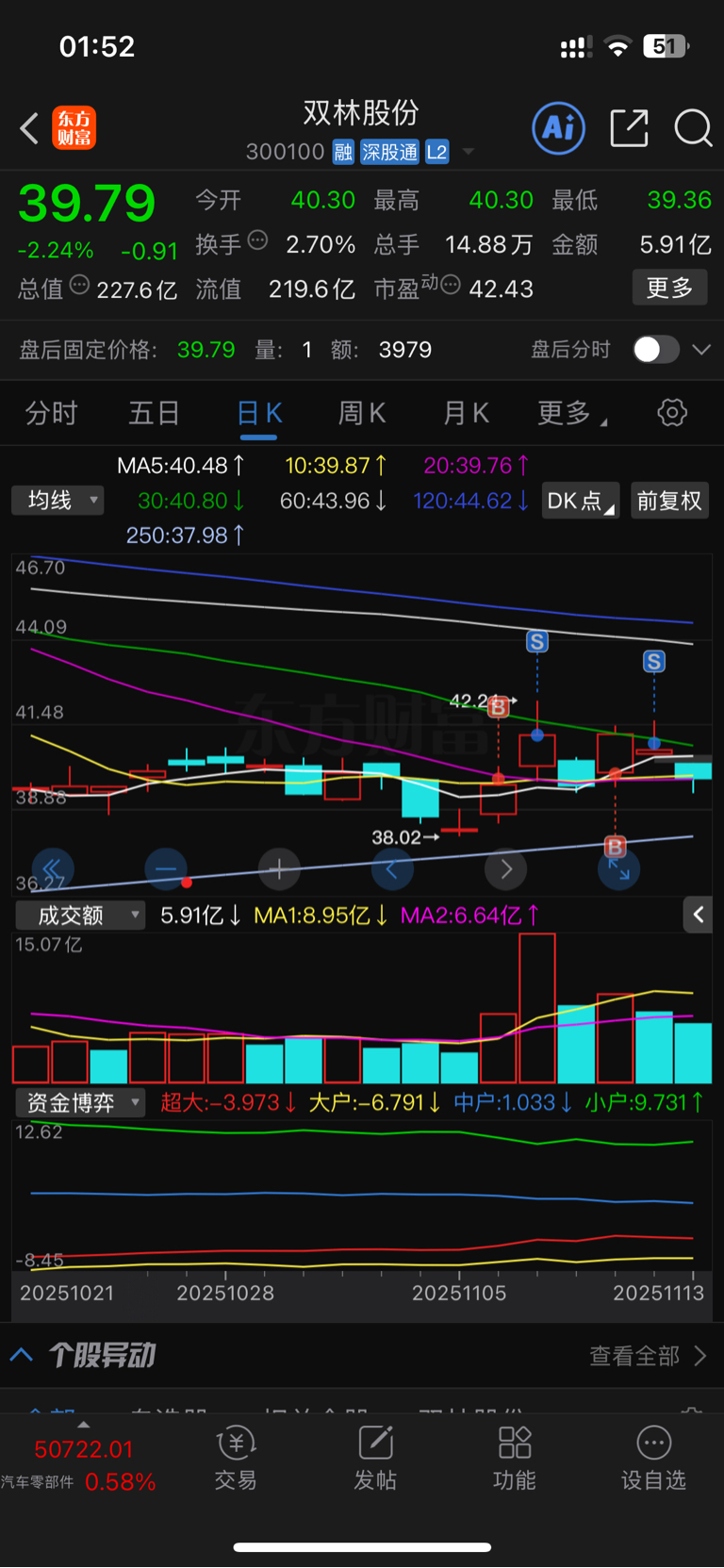Tap 小户:9.731 fund flow value
Screen dimensions: 724x1568
(x=644, y=1102)
